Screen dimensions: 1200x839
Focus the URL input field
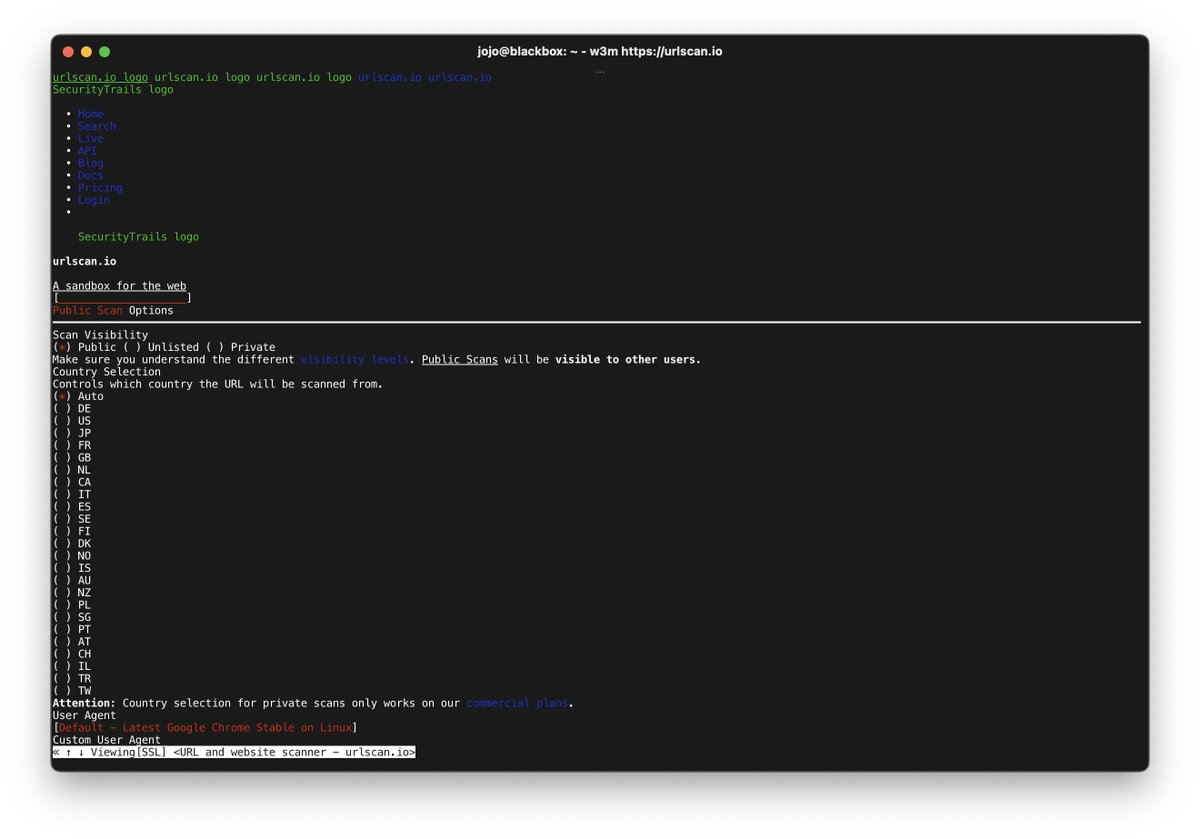click(122, 298)
